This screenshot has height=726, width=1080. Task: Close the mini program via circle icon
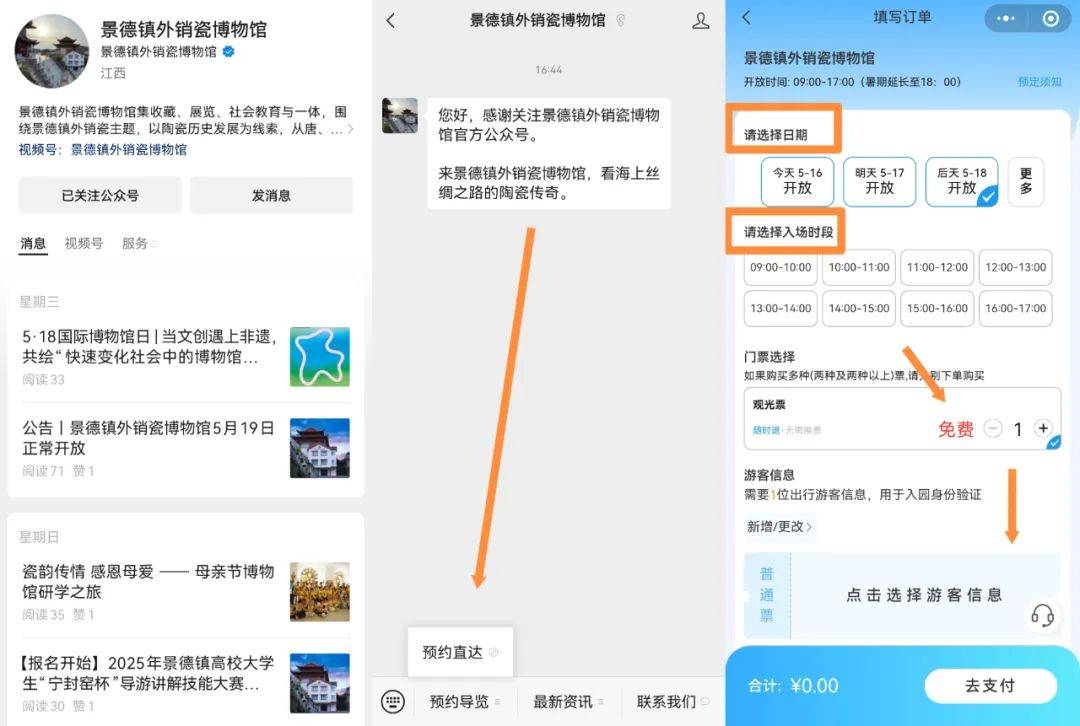coord(1050,18)
